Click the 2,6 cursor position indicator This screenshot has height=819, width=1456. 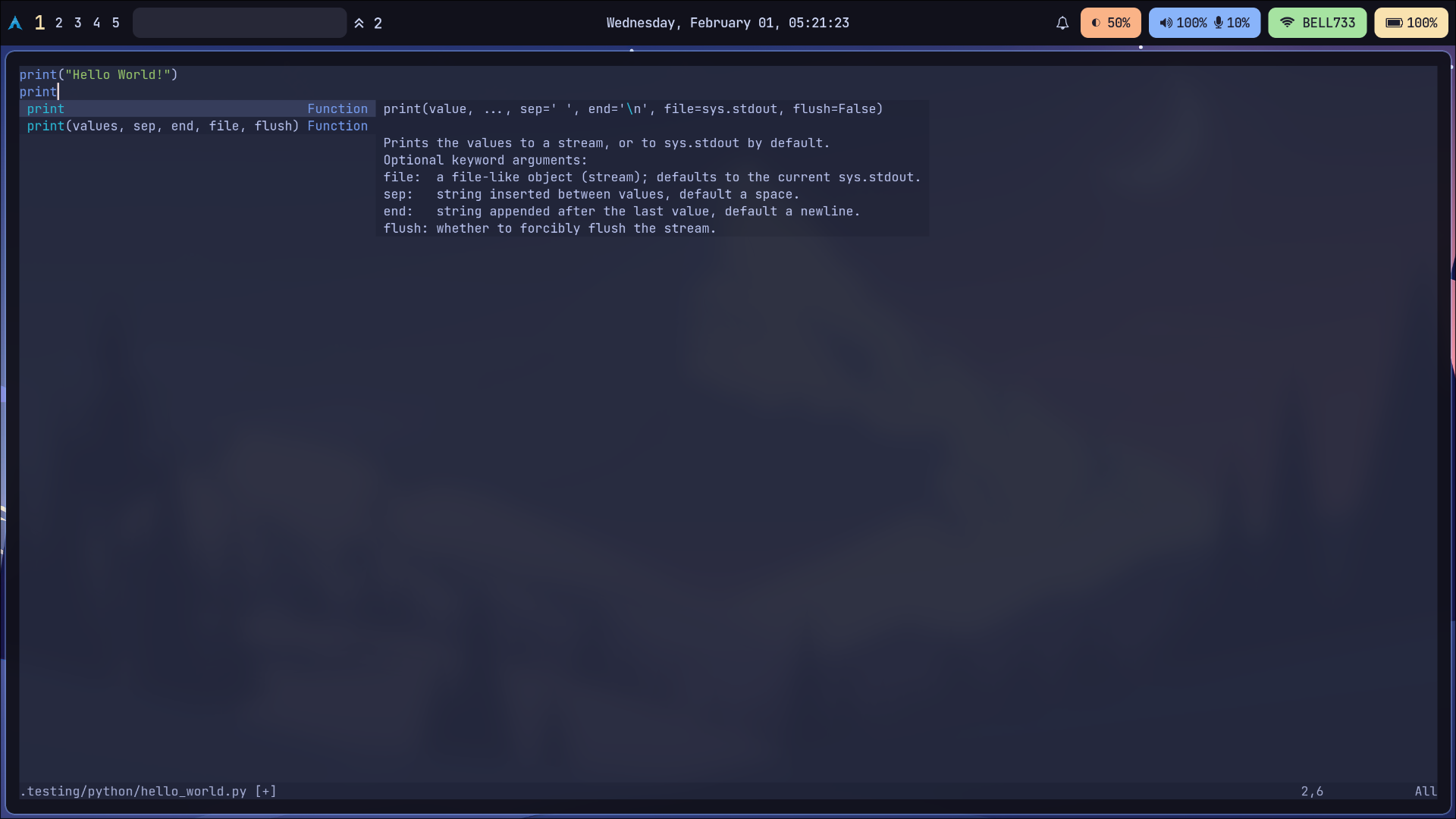click(x=1313, y=791)
